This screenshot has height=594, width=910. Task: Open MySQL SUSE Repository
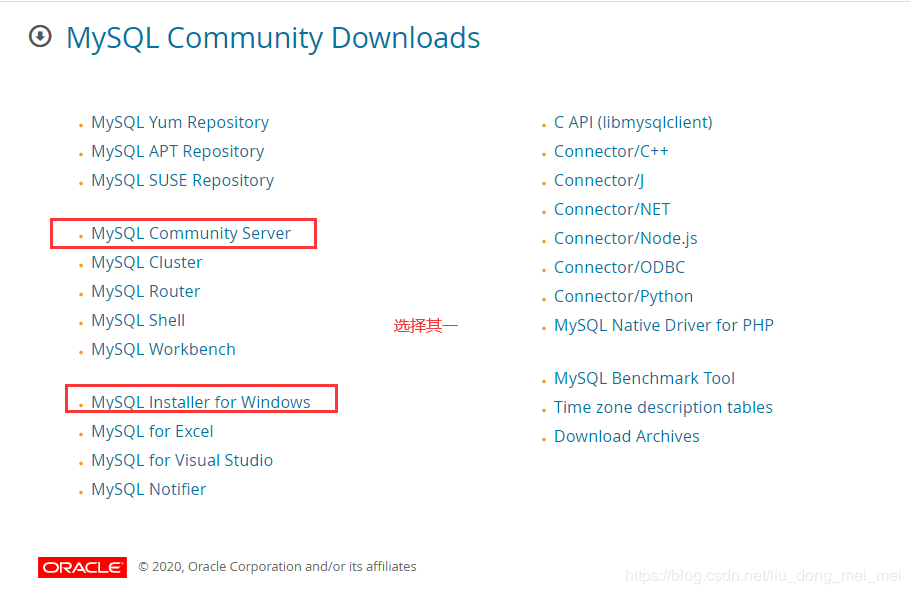pyautogui.click(x=182, y=180)
